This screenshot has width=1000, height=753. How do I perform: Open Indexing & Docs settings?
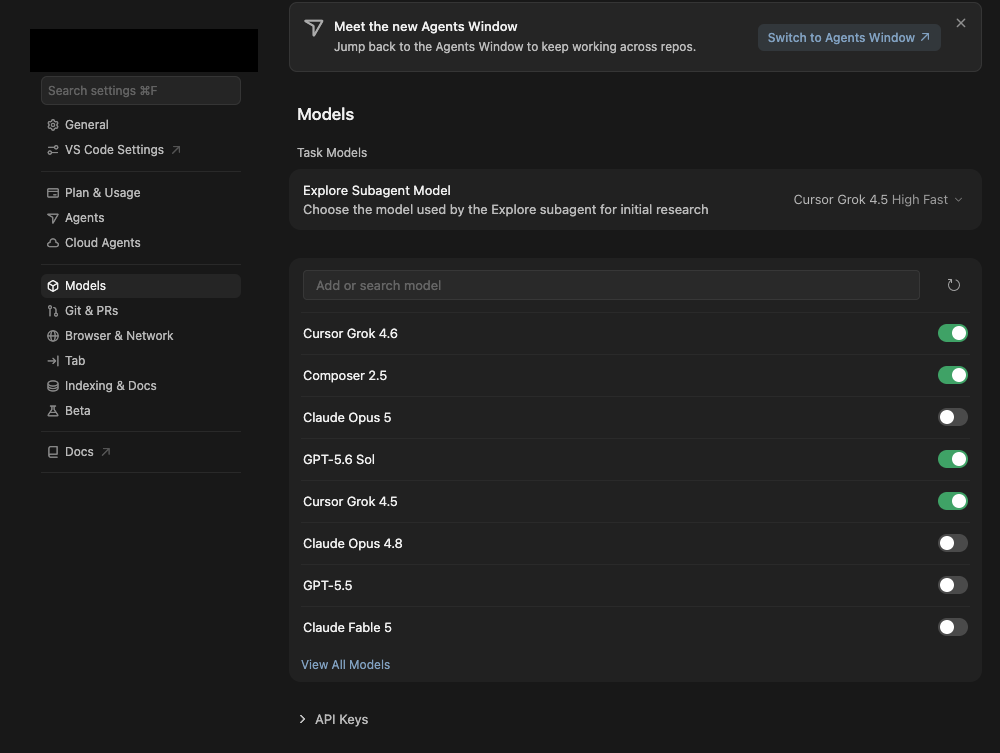click(141, 386)
